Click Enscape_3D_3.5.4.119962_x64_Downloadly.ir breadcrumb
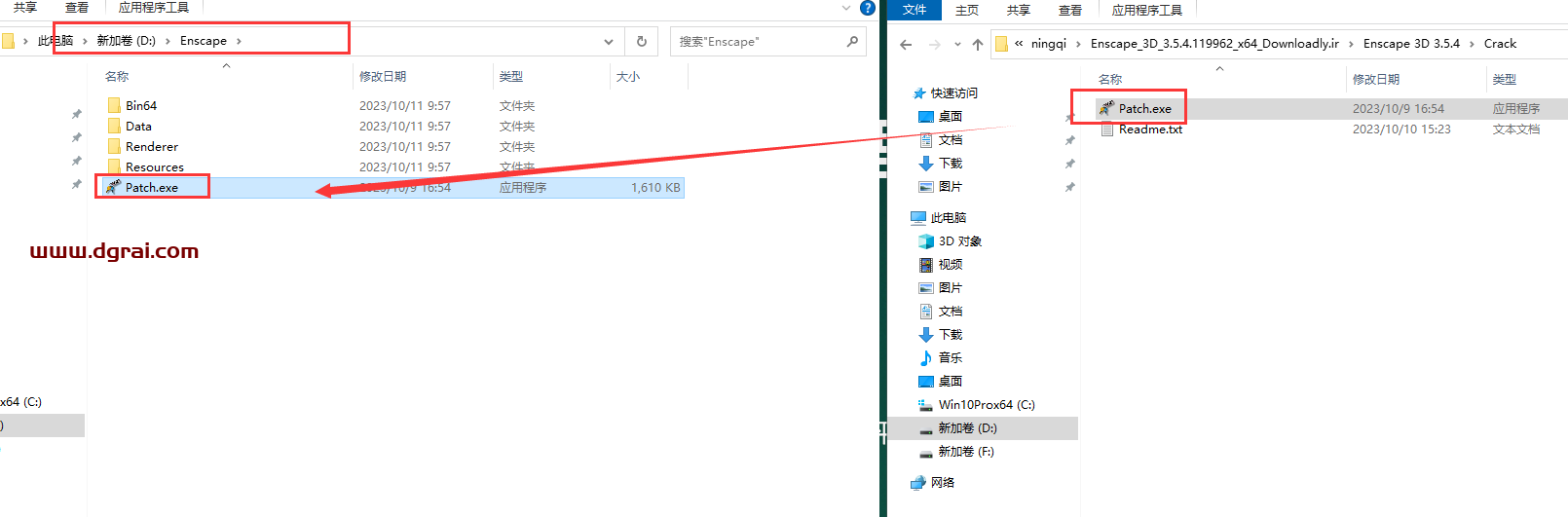 (1214, 44)
